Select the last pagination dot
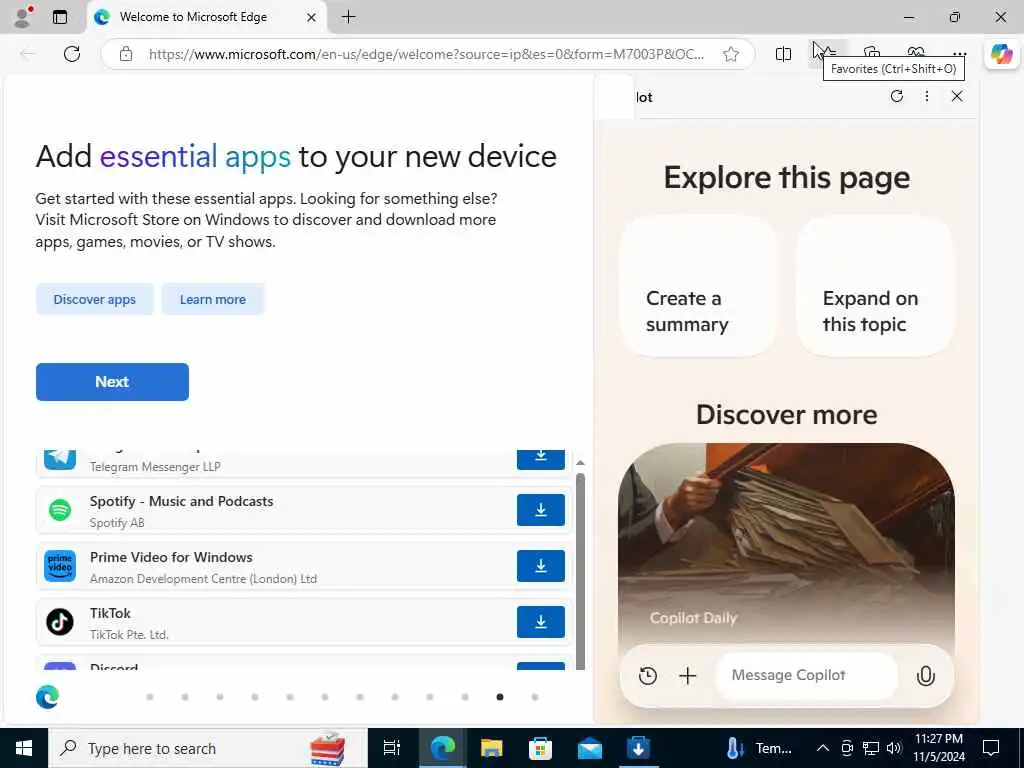The height and width of the screenshot is (768, 1024). (535, 697)
